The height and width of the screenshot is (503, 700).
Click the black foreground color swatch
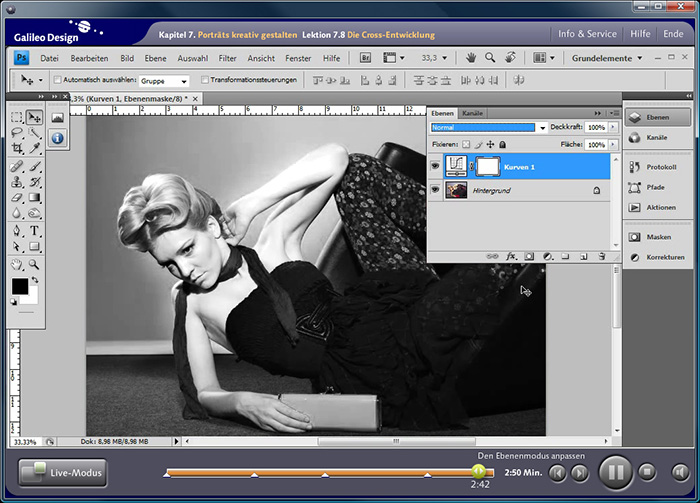[x=19, y=287]
